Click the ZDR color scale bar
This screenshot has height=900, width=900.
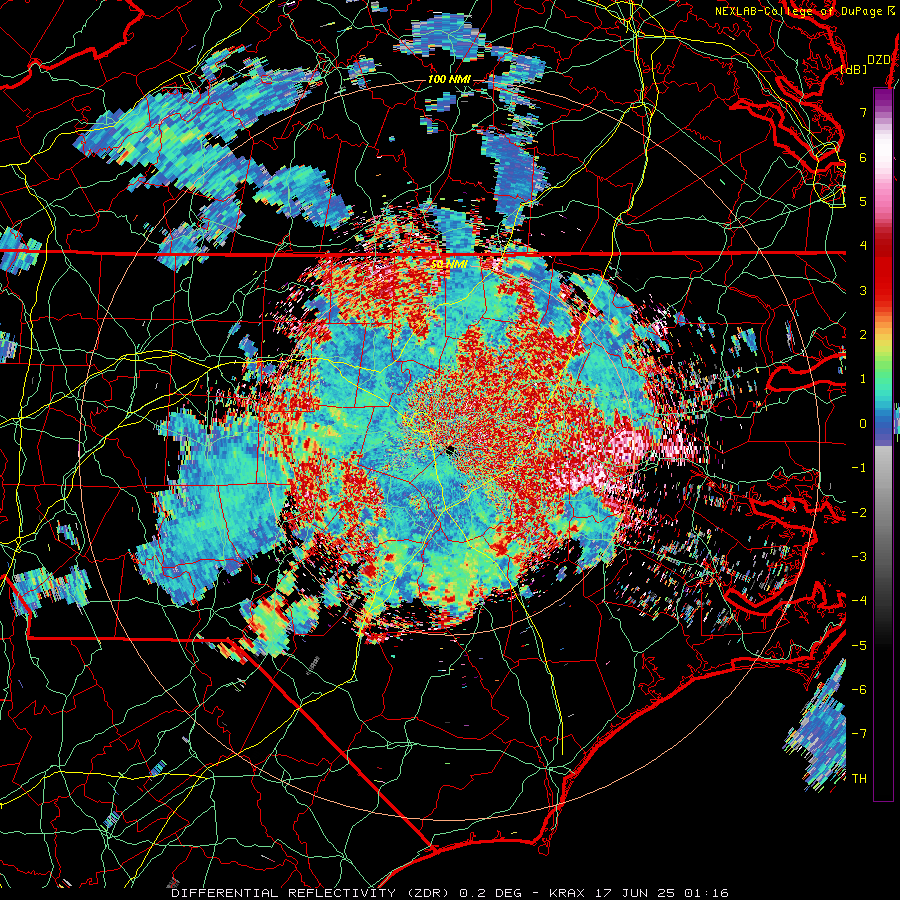pos(883,444)
